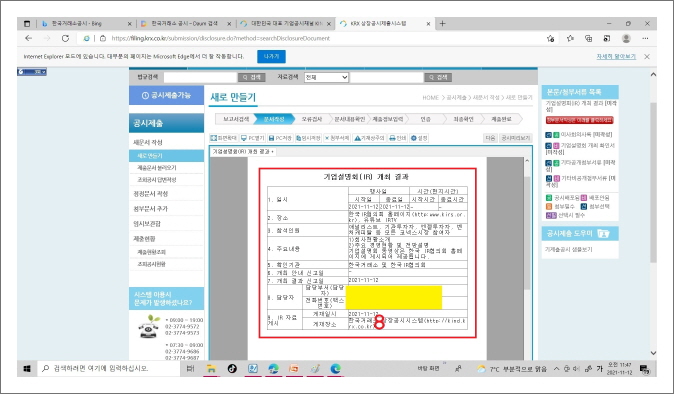Open the 정정문서 작성 menu
The width and height of the screenshot is (674, 394).
[x=150, y=194]
